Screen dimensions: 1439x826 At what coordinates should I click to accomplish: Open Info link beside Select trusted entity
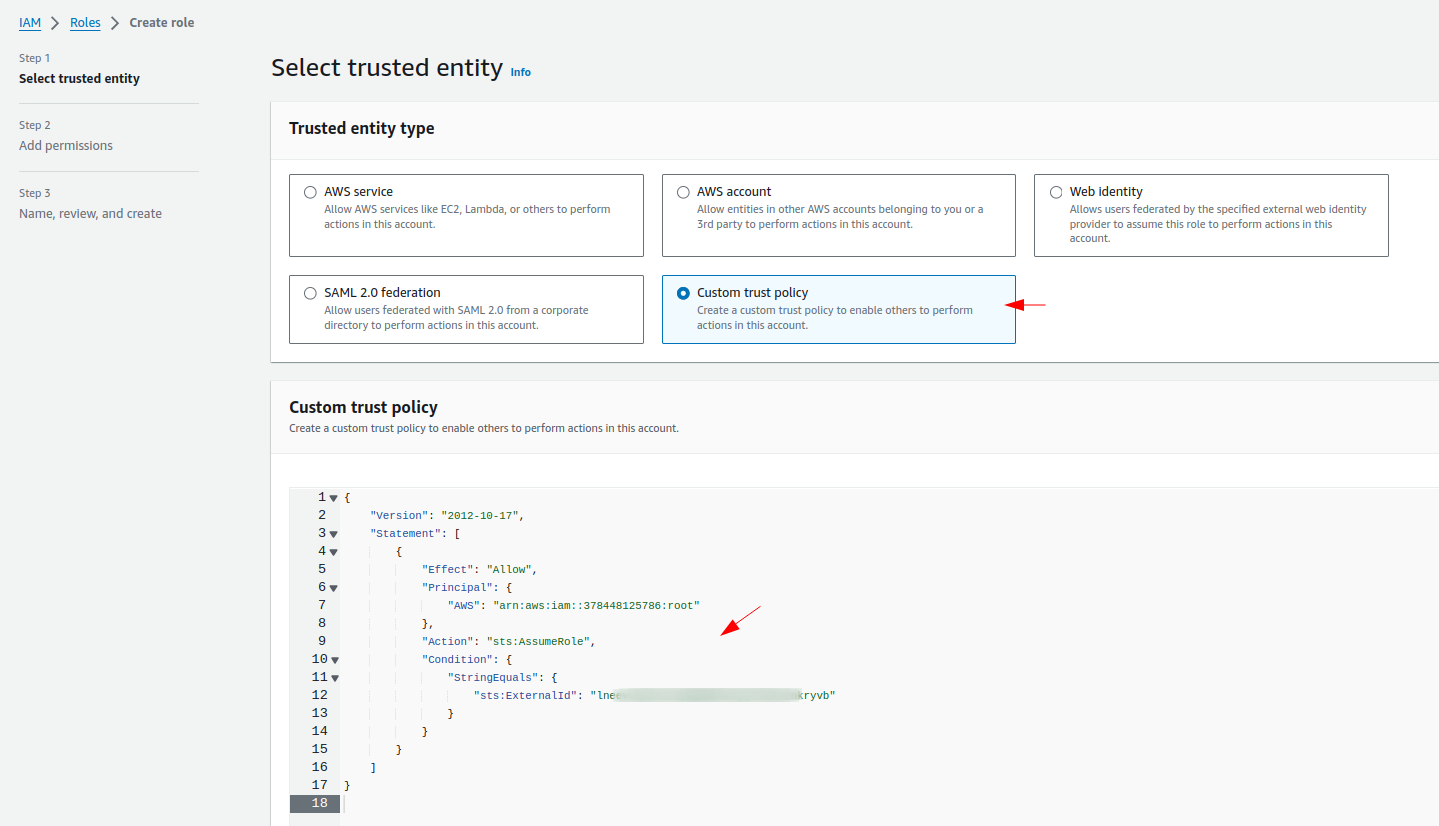coord(520,72)
